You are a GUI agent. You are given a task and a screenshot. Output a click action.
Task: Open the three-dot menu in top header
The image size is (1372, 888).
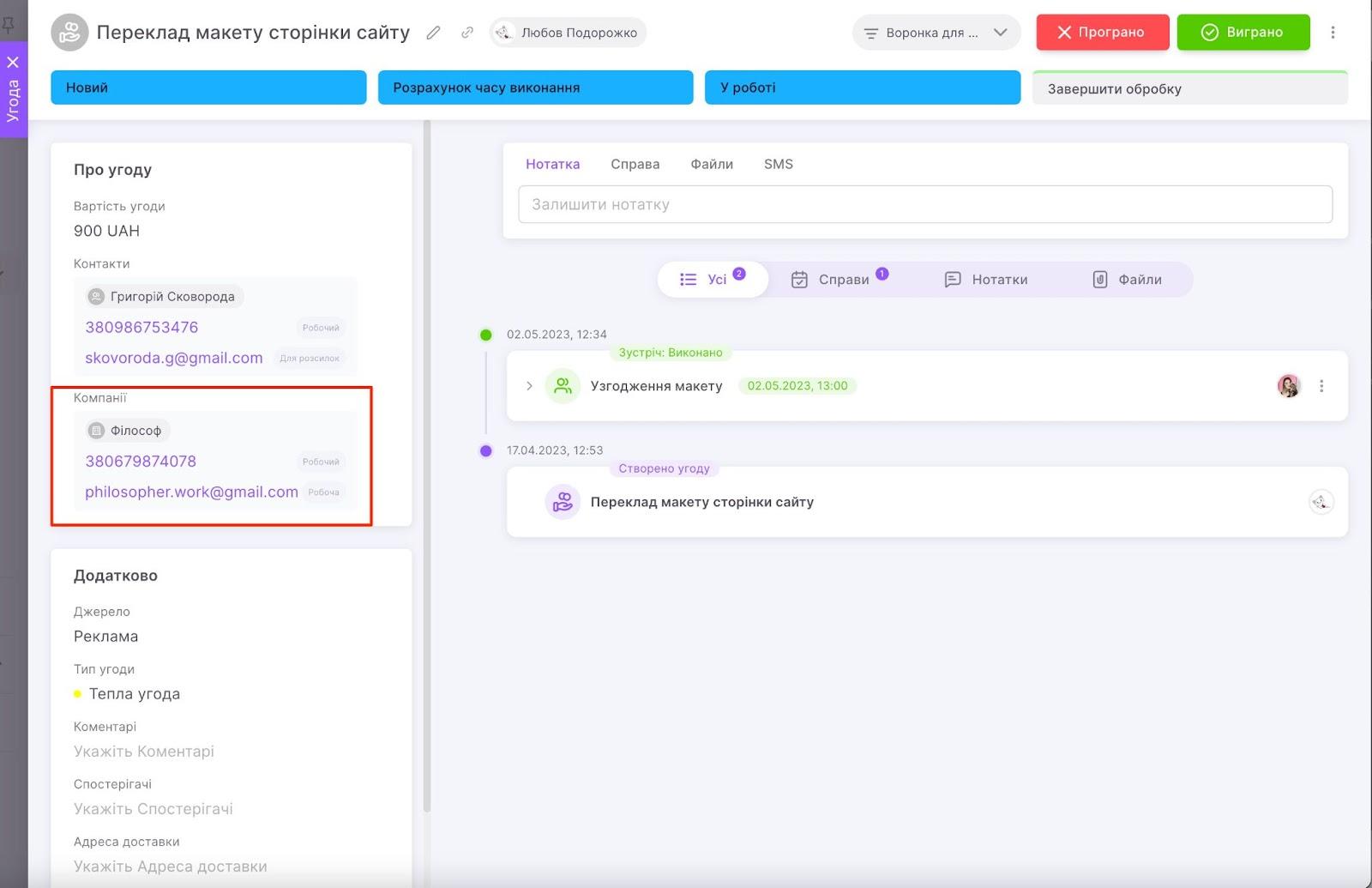(1333, 33)
